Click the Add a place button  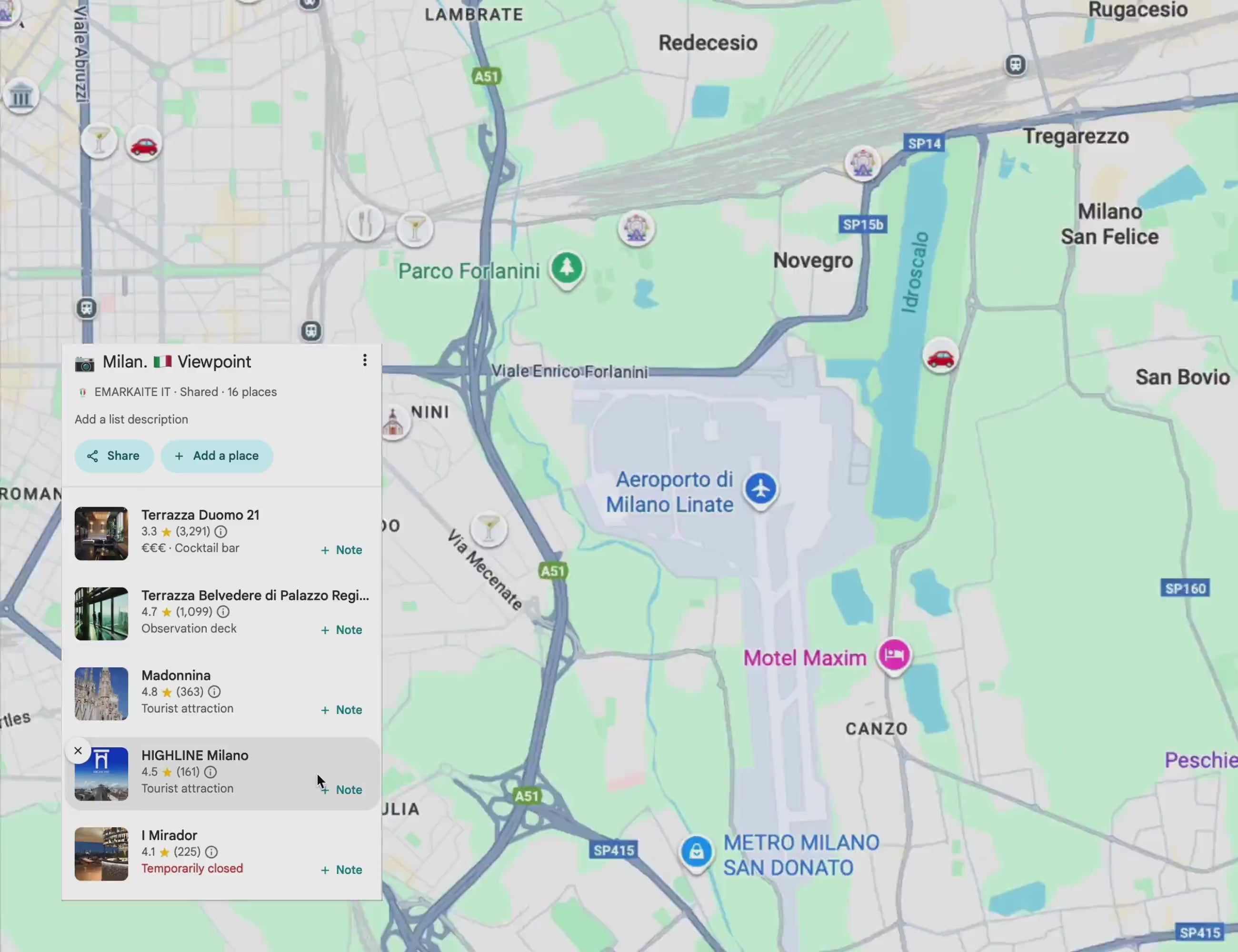click(x=217, y=456)
